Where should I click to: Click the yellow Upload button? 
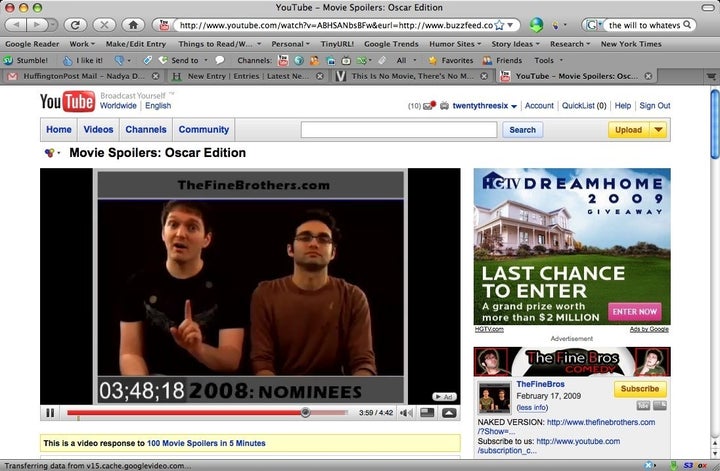point(629,130)
